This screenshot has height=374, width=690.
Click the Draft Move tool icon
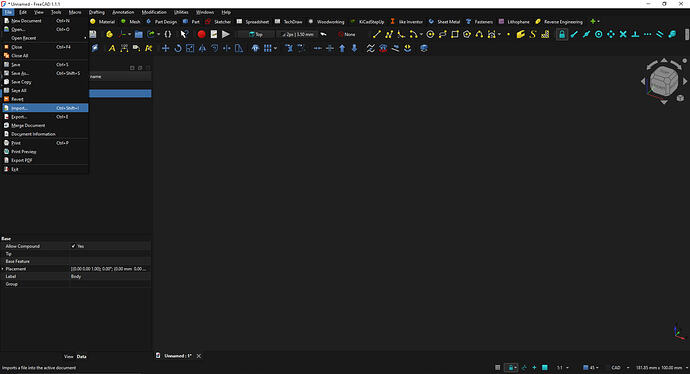coord(165,48)
